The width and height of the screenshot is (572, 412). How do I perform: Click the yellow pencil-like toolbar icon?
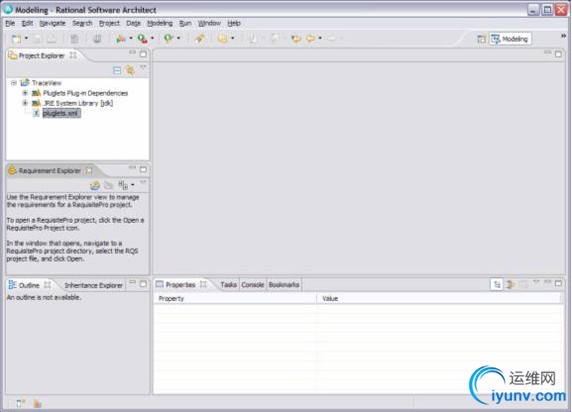(199, 38)
